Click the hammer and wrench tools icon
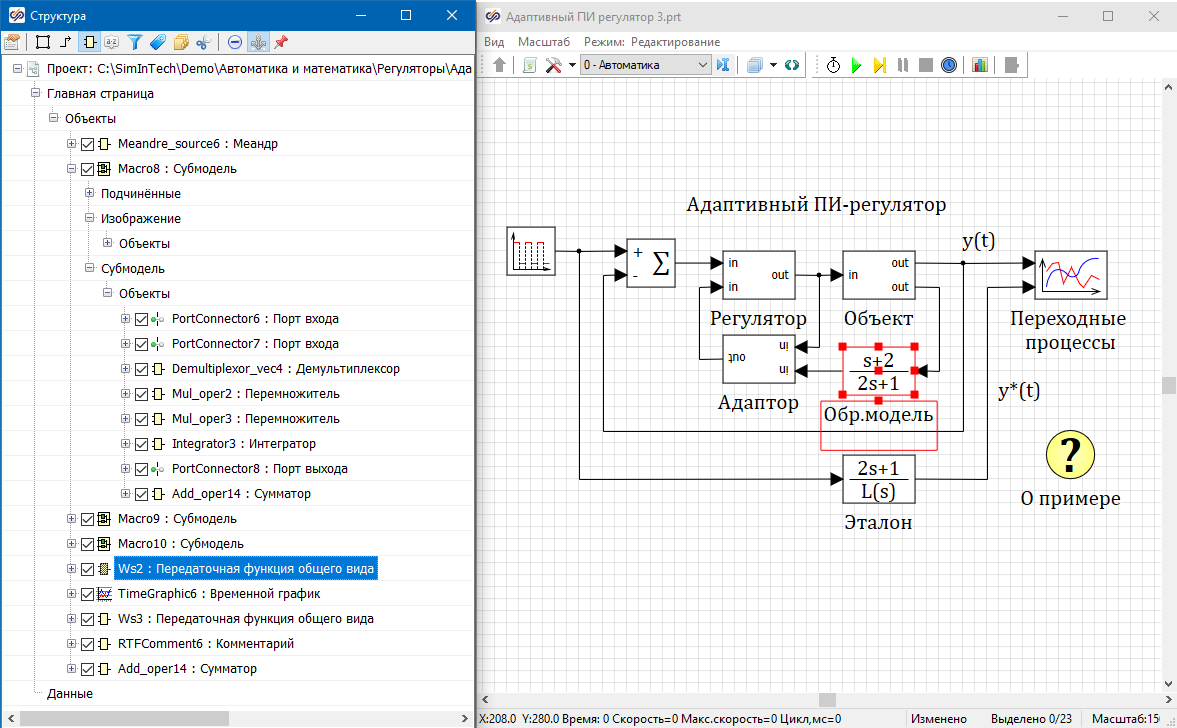Screen dimensions: 1177x728 pos(553,65)
